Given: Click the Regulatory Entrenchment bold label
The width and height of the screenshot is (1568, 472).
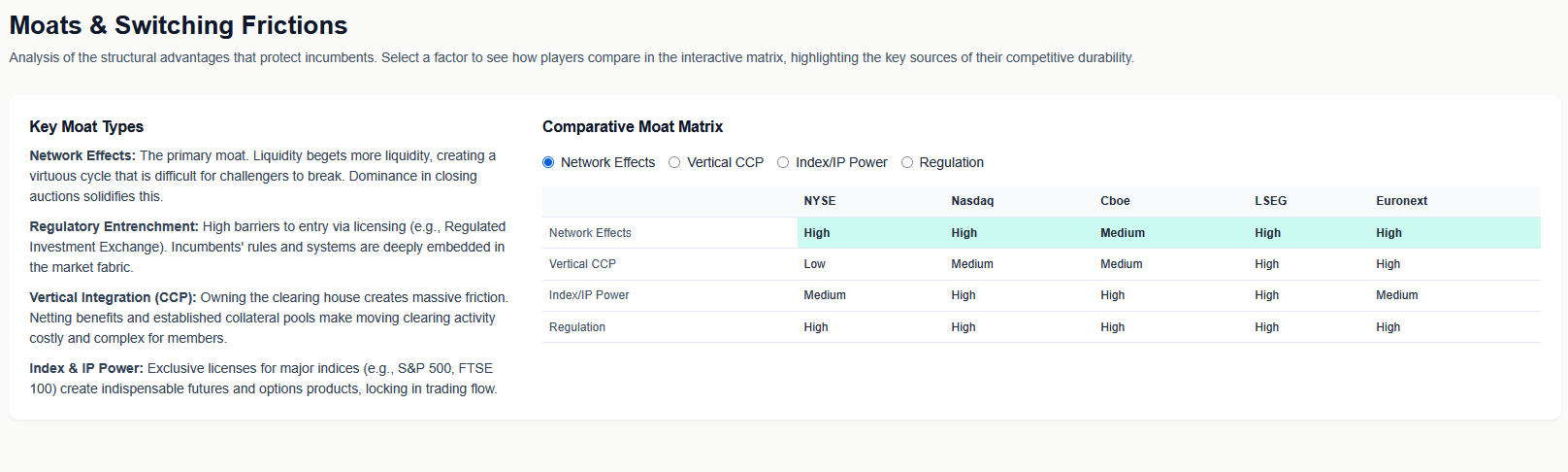Looking at the screenshot, I should pyautogui.click(x=114, y=226).
